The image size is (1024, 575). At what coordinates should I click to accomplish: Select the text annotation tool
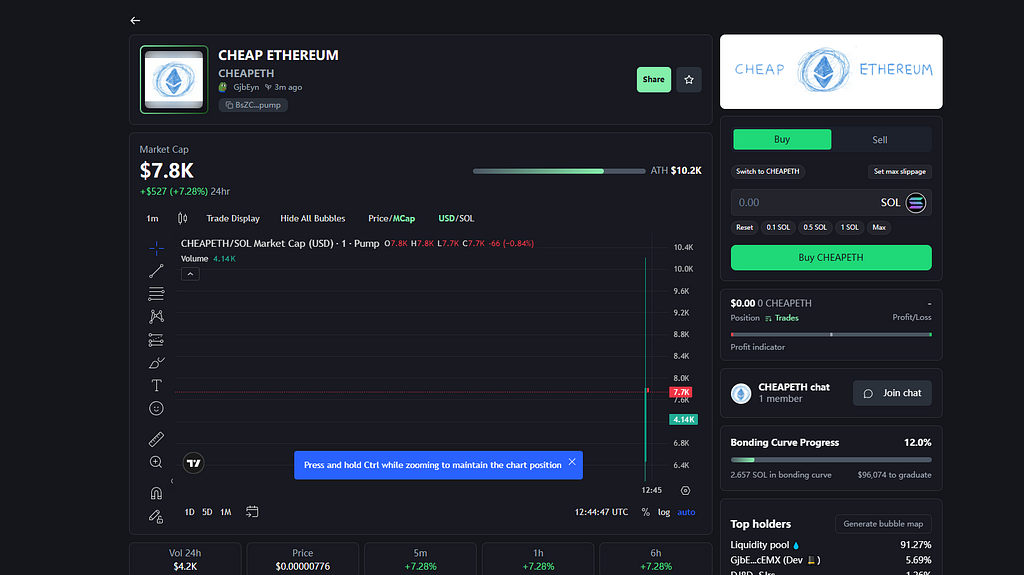[x=156, y=385]
